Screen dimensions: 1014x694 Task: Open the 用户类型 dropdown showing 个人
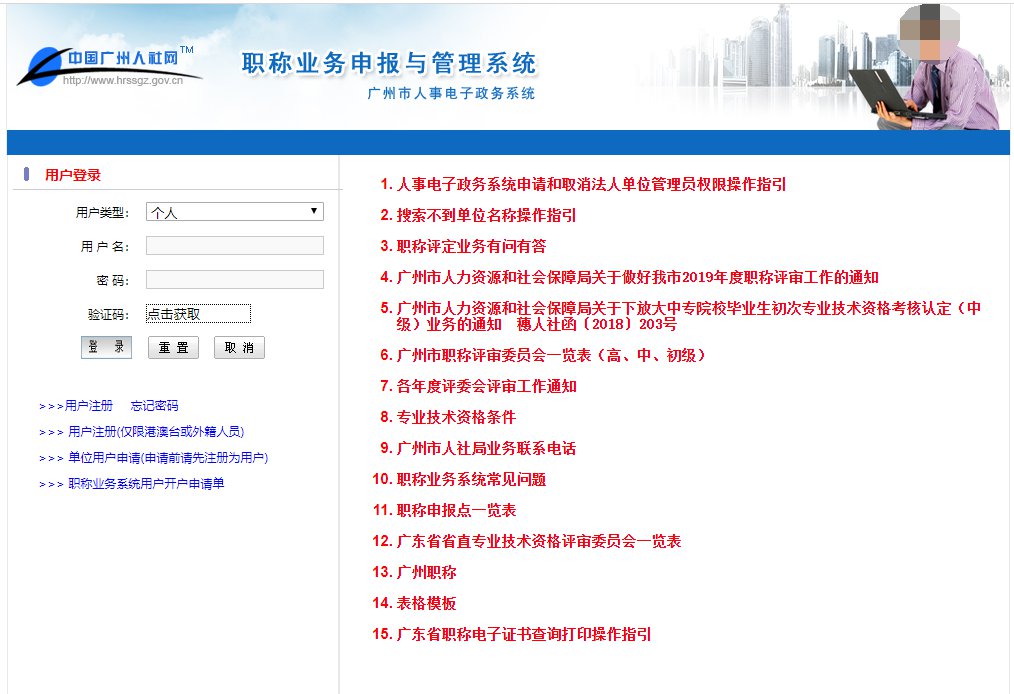235,211
